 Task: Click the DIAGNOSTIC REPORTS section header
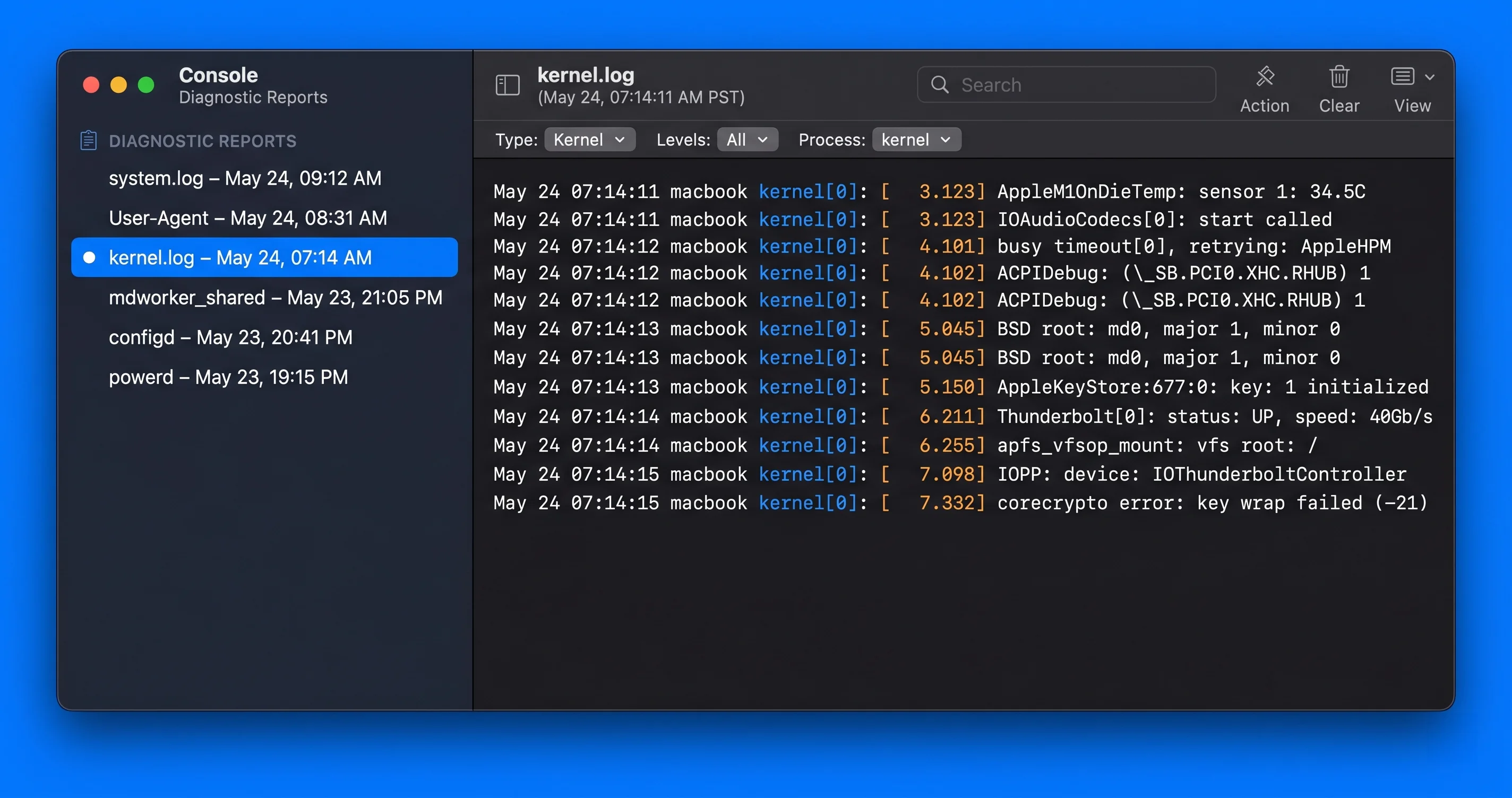pos(202,141)
